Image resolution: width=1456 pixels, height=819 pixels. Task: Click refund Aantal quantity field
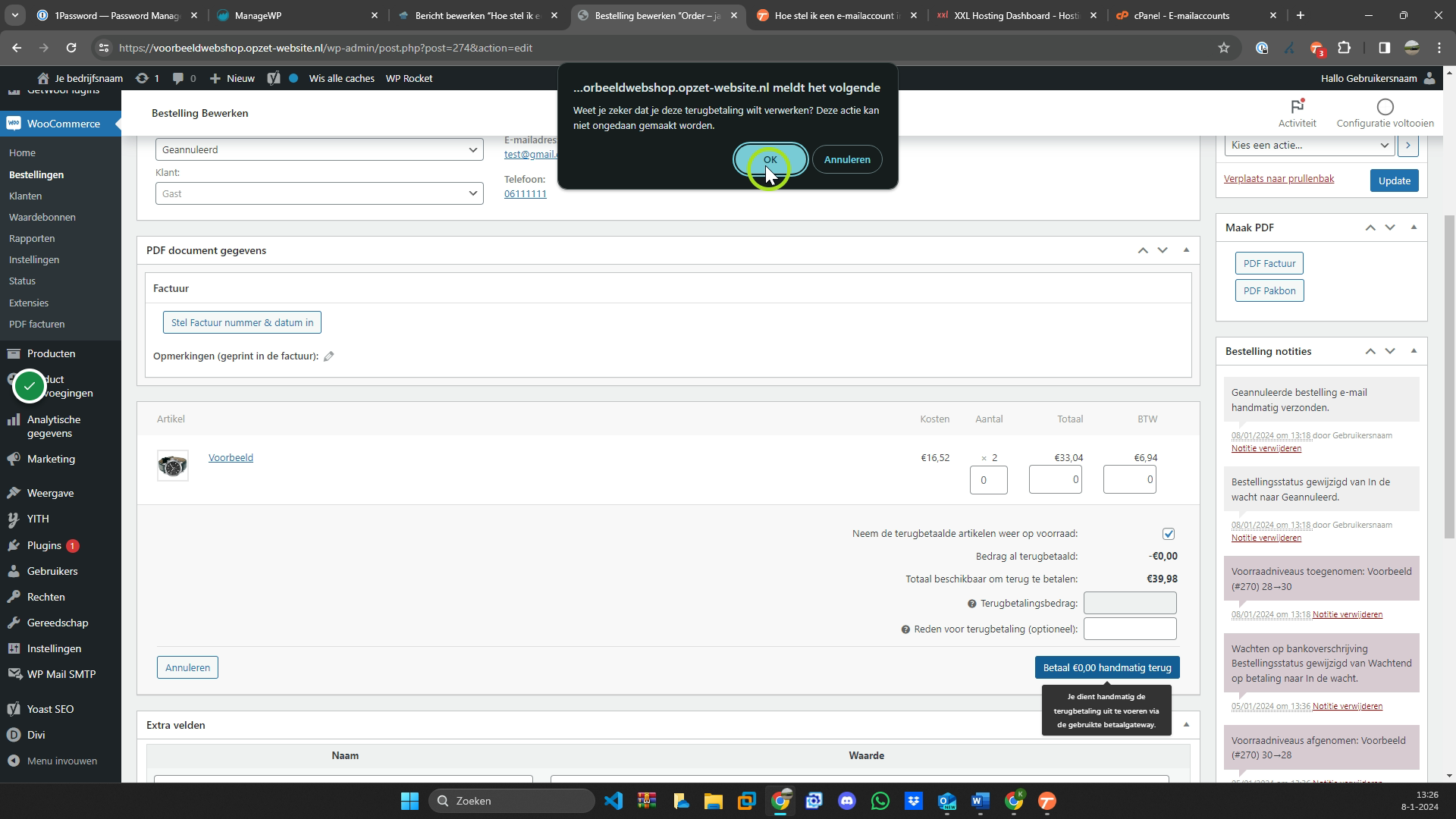(989, 480)
